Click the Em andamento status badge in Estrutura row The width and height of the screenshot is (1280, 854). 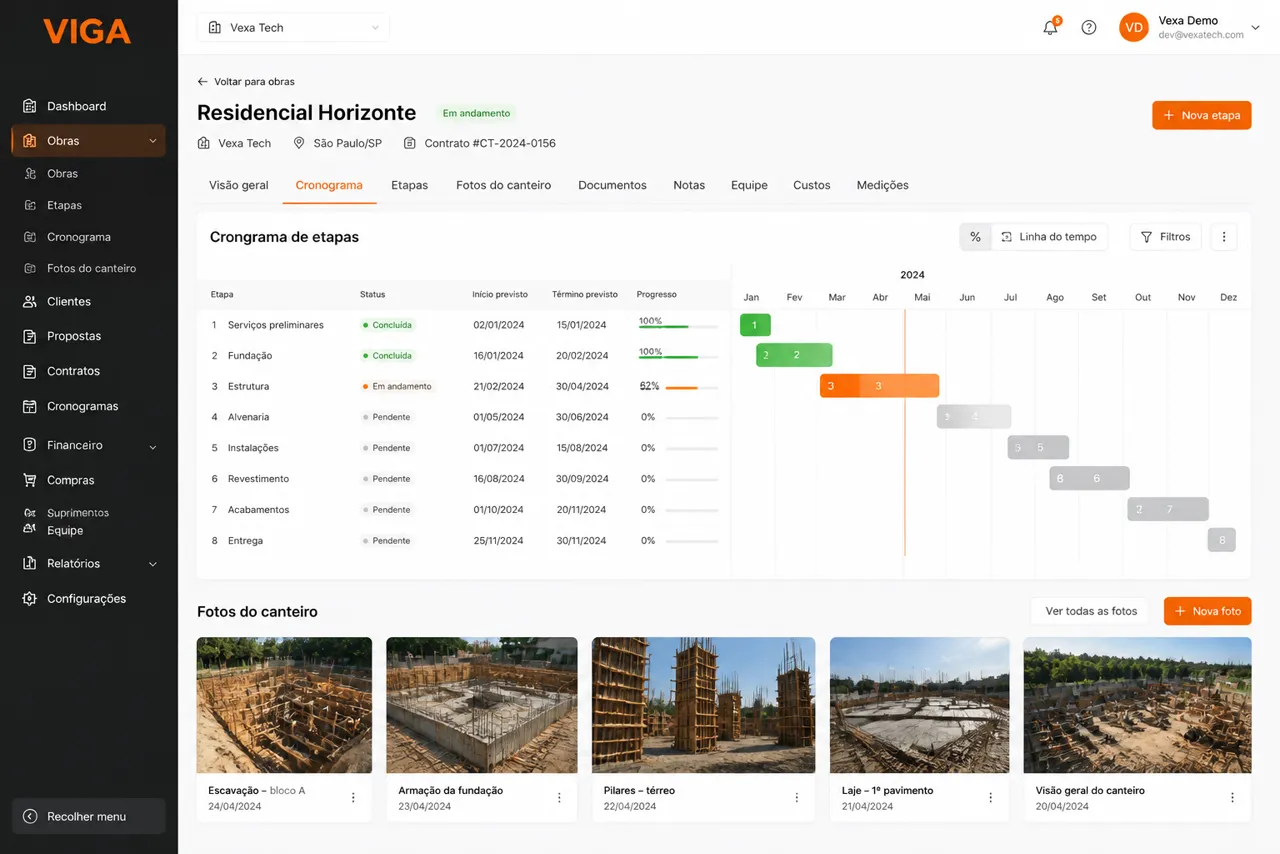397,387
